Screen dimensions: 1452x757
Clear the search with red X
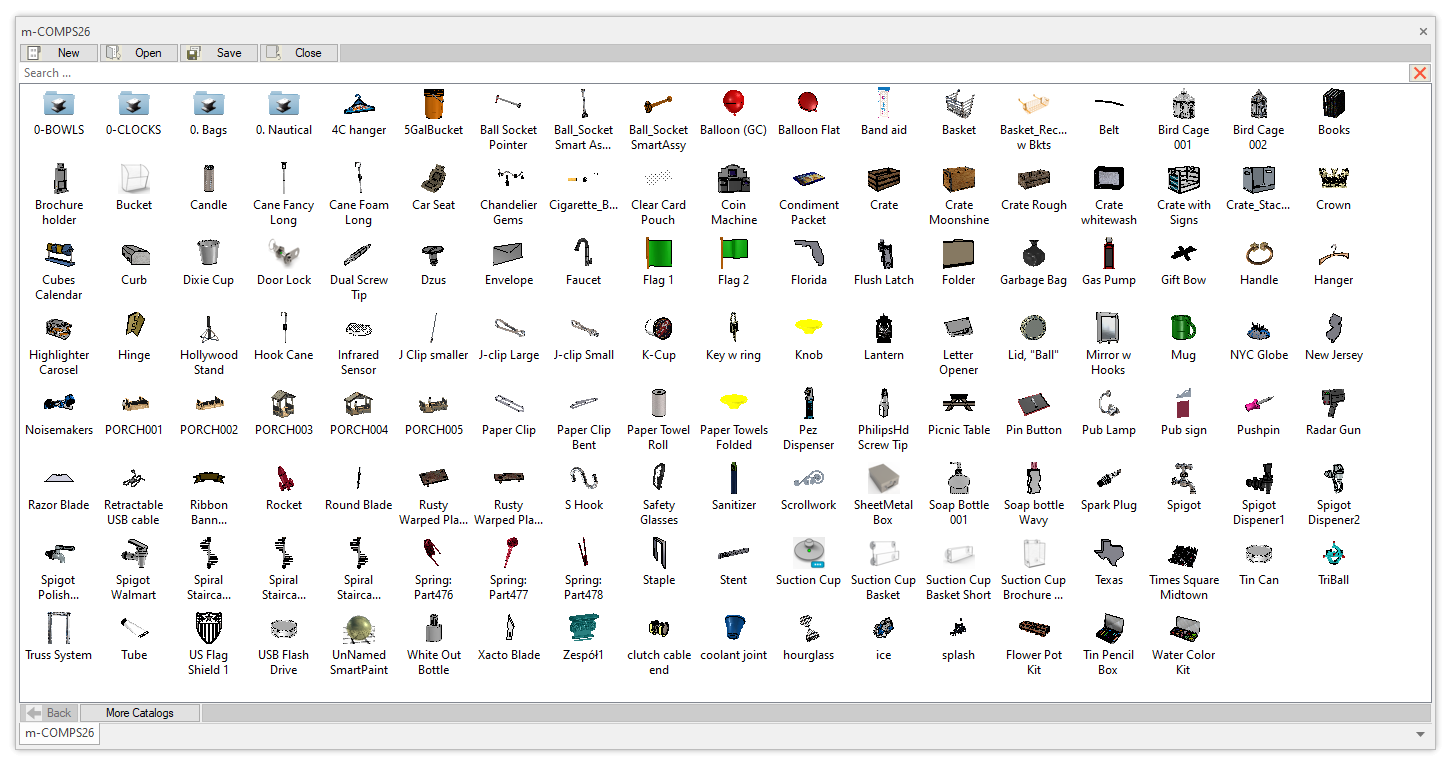pyautogui.click(x=1419, y=73)
